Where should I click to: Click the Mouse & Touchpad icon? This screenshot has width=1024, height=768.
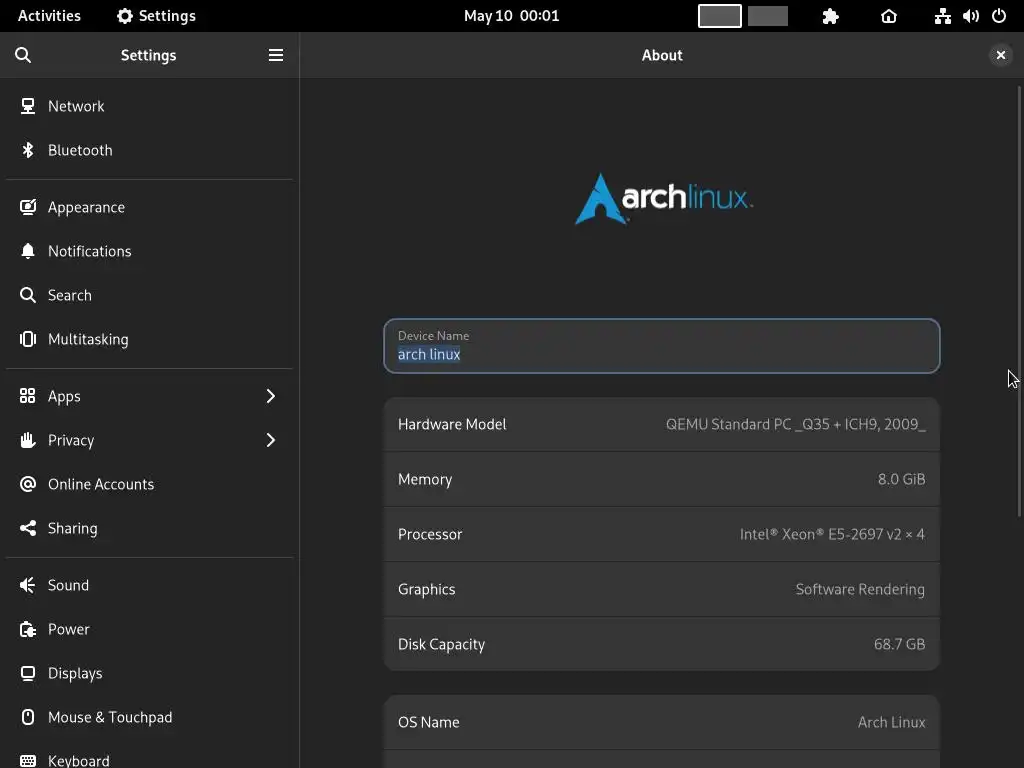pos(27,717)
